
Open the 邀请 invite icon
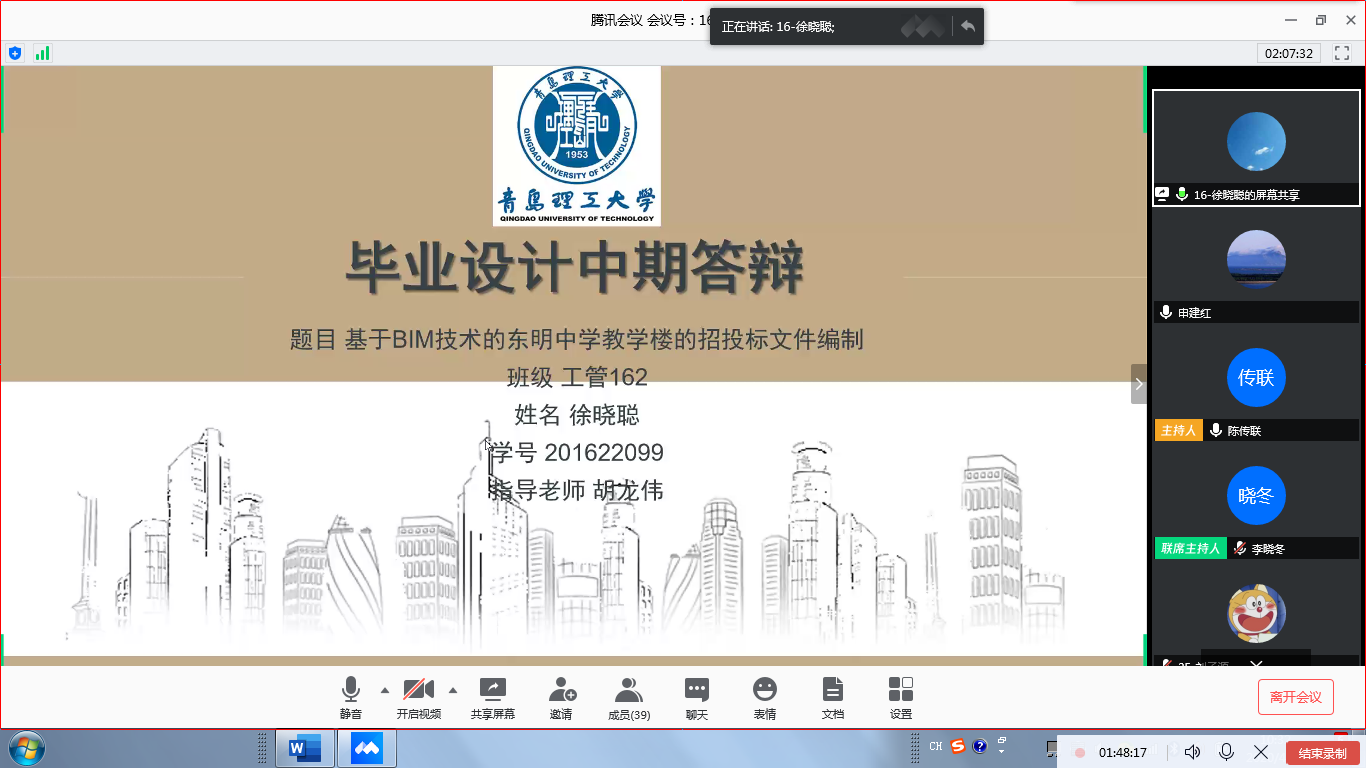pyautogui.click(x=561, y=697)
